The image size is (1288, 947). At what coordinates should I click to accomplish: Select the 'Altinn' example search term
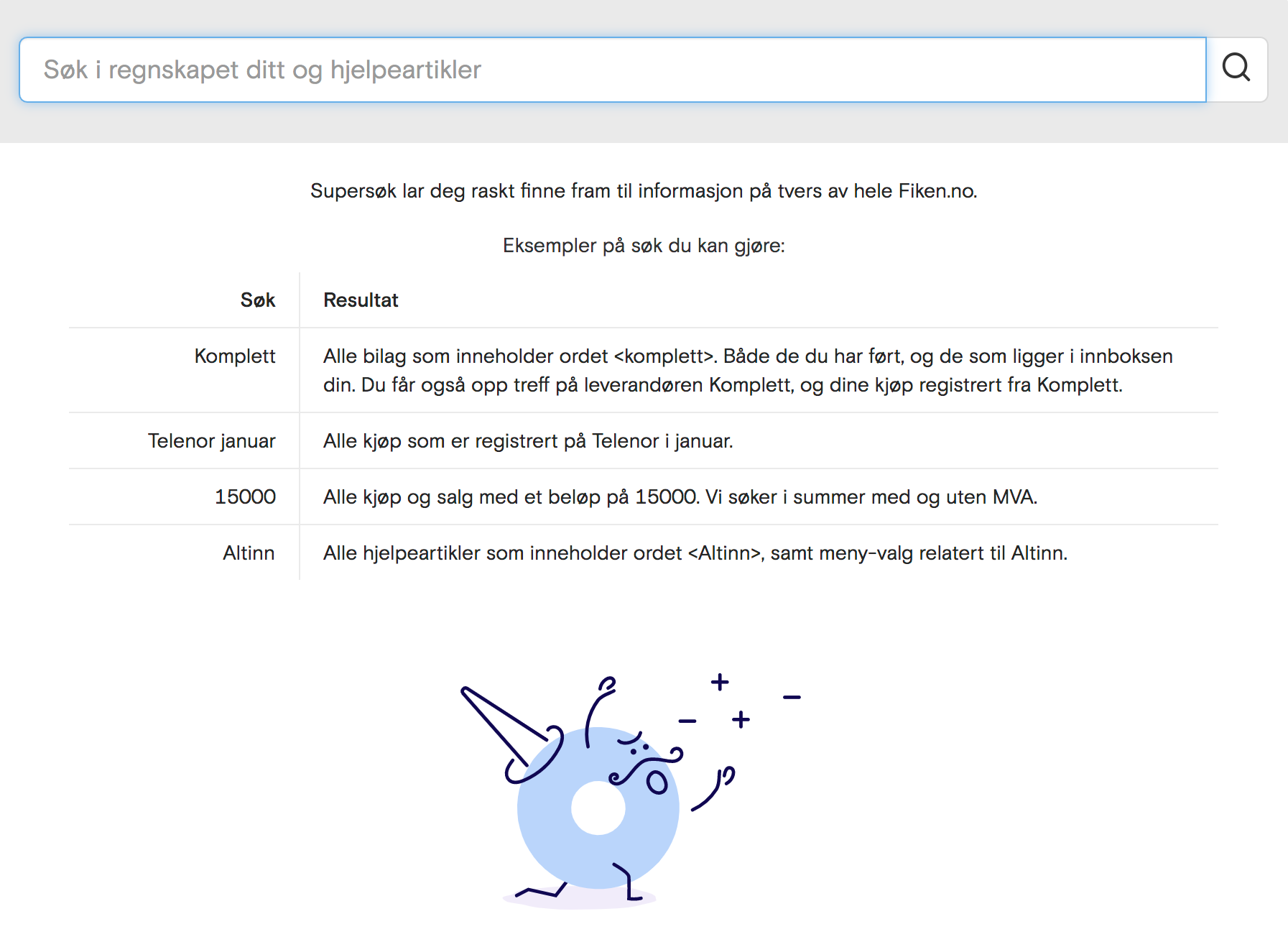249,553
